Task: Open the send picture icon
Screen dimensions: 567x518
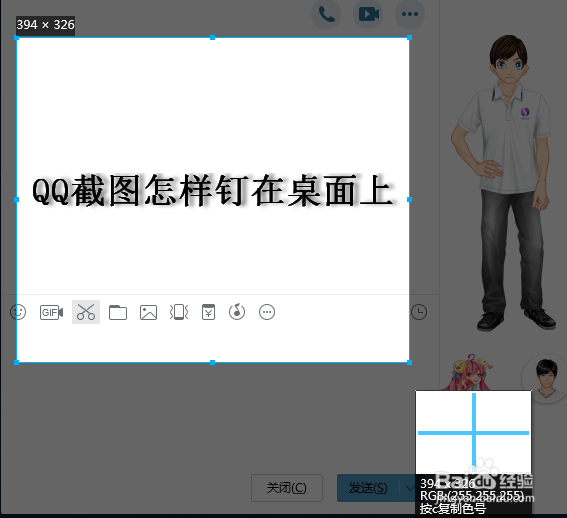Action: (x=148, y=313)
